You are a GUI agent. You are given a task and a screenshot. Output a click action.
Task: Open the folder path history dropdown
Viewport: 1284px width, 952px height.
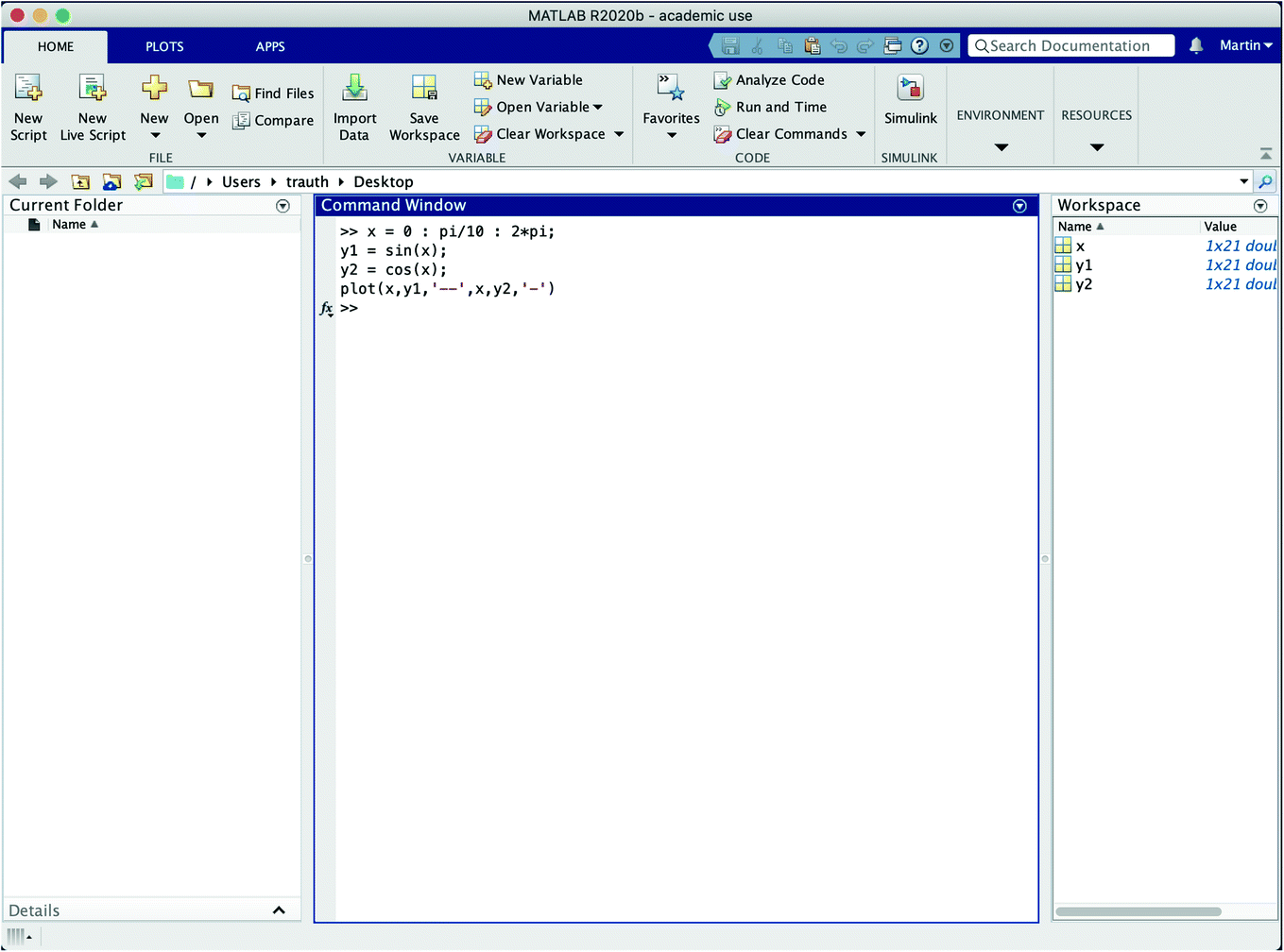coord(1244,181)
